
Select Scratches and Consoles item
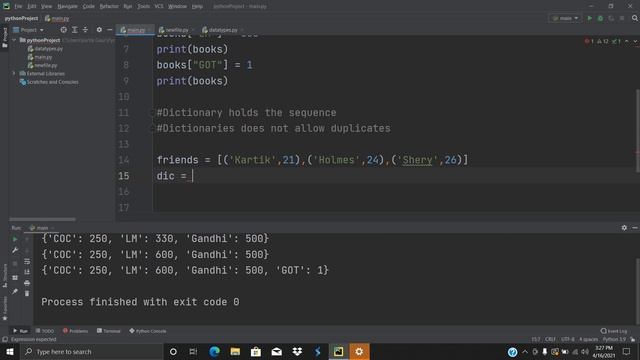tap(49, 82)
